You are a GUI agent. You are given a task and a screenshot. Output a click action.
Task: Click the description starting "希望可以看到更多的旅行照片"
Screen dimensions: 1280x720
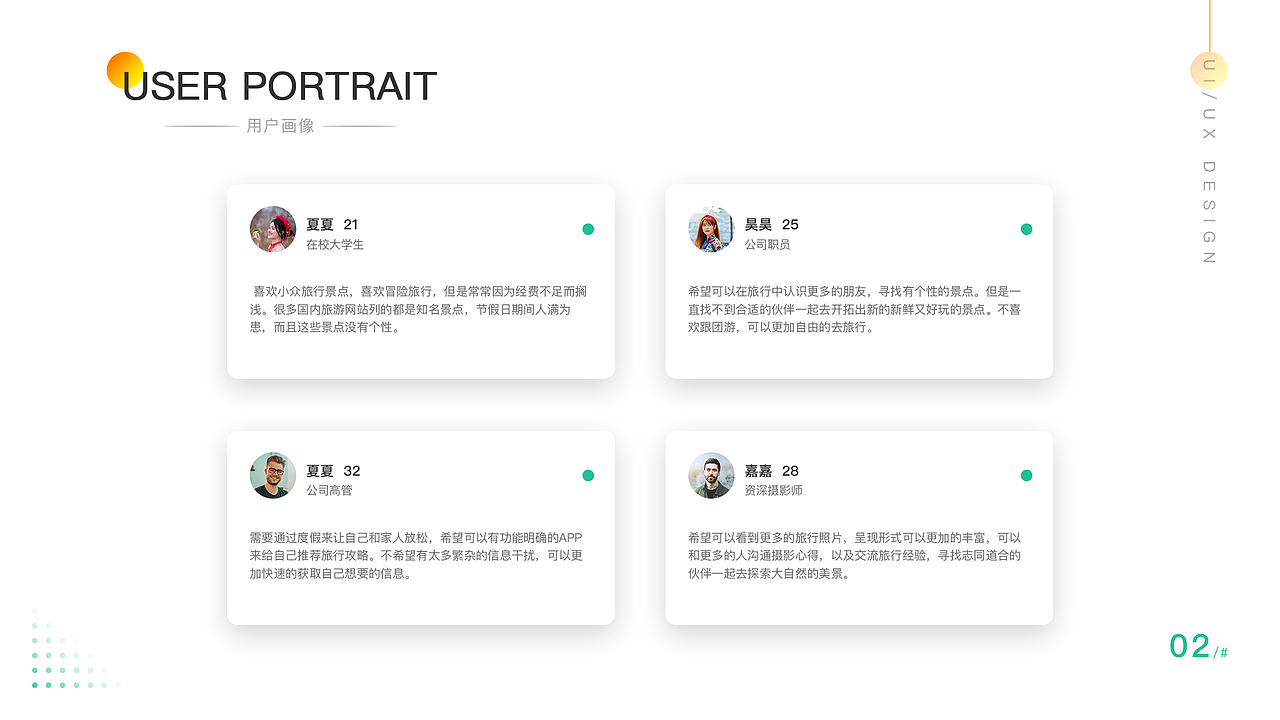tap(855, 555)
